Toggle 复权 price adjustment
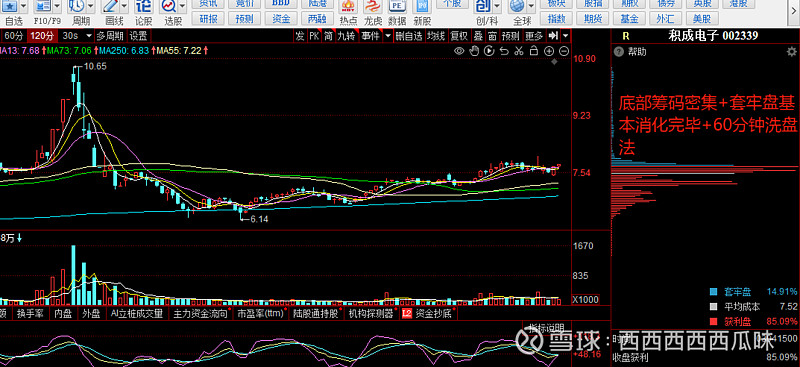 point(459,36)
